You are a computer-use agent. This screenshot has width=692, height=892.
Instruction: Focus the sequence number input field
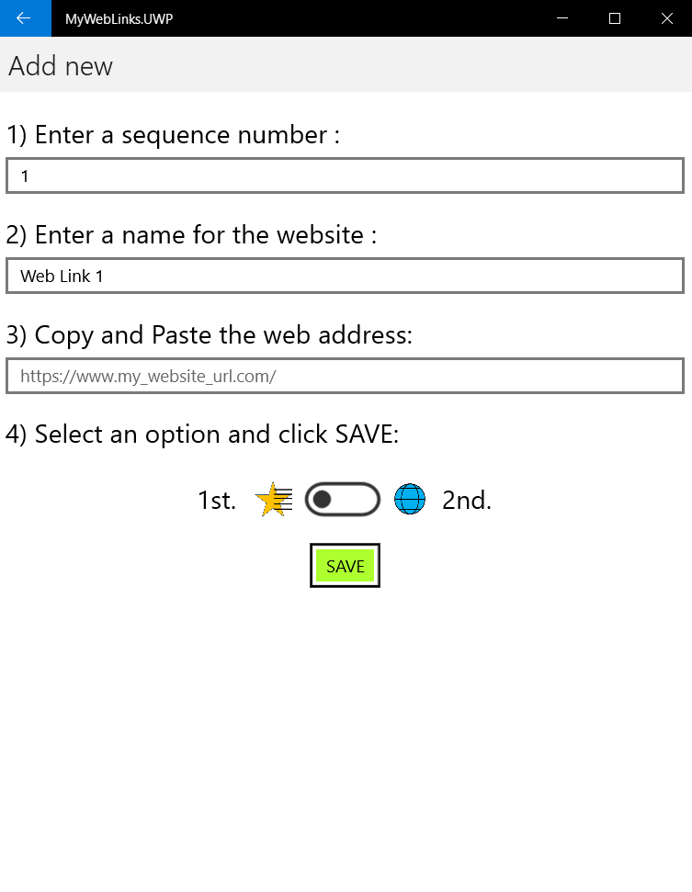pos(345,176)
